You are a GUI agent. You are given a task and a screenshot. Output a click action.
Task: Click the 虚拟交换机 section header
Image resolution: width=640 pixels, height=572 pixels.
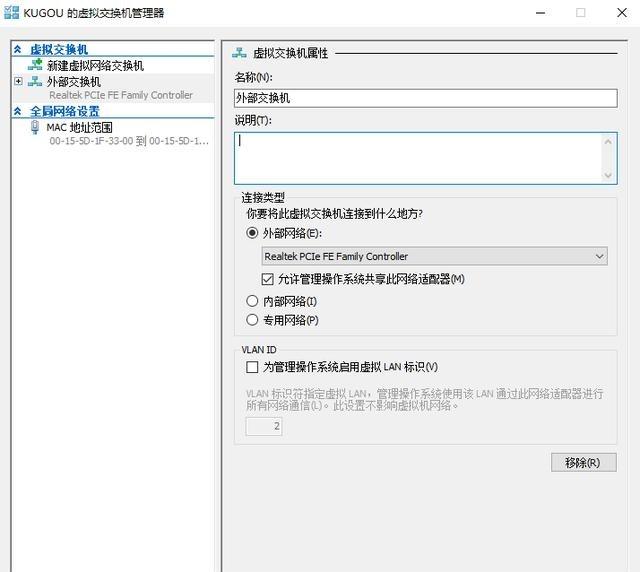click(x=59, y=49)
